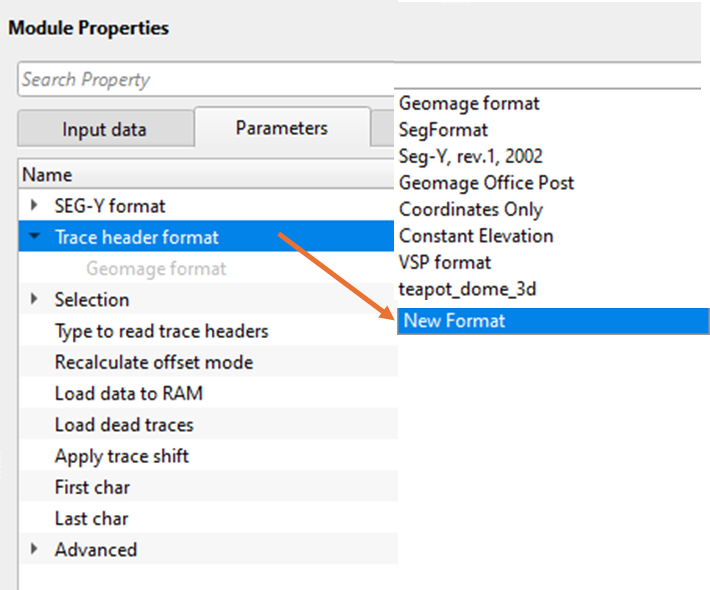710x590 pixels.
Task: Click the New Format entry
Action: pos(453,321)
